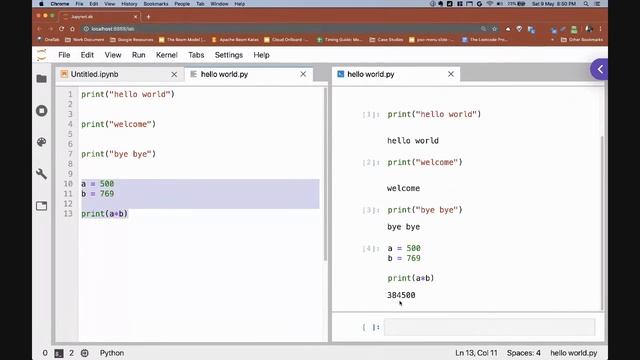Screen dimensions: 640x360
Task: Open the wrench Property Inspector sidebar icon
Action: (42, 174)
